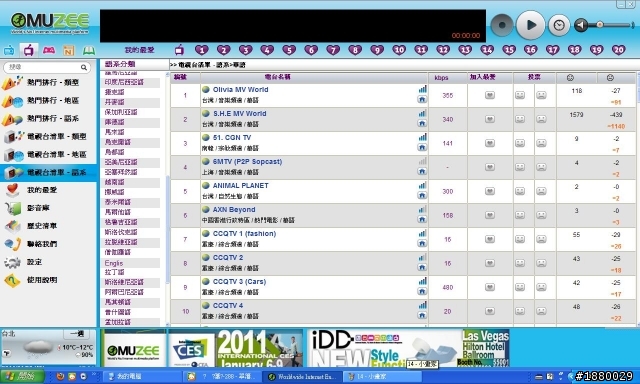
Task: Open the Olivia MV World station
Action: pos(240,89)
